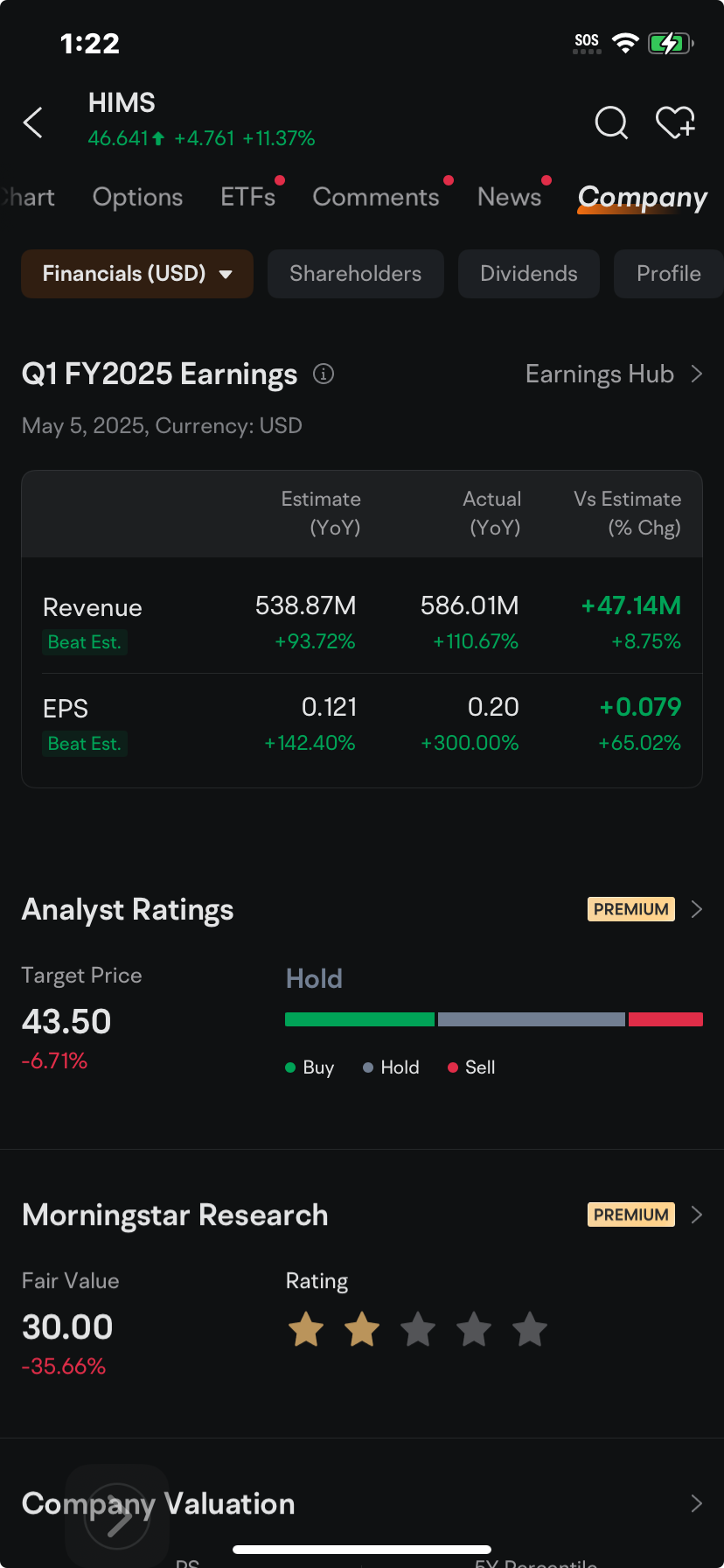The image size is (724, 1568).
Task: Tap the 'Vs Estimate (% Chg)' column header
Action: point(627,514)
